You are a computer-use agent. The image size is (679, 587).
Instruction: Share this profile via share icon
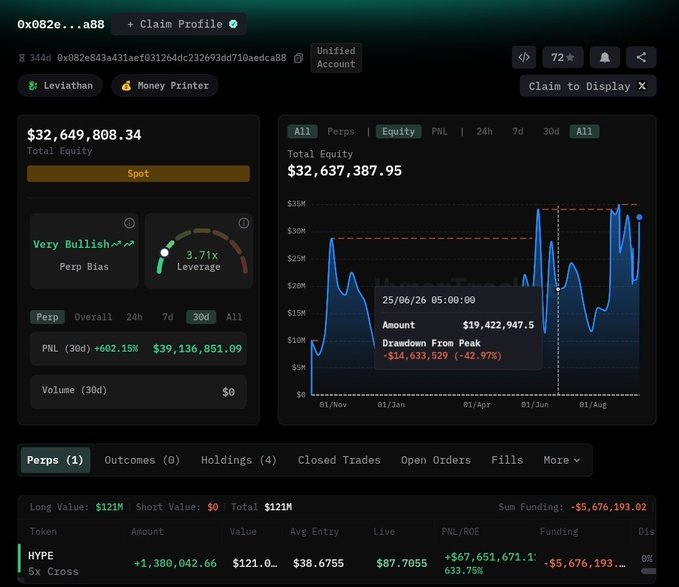coord(641,57)
